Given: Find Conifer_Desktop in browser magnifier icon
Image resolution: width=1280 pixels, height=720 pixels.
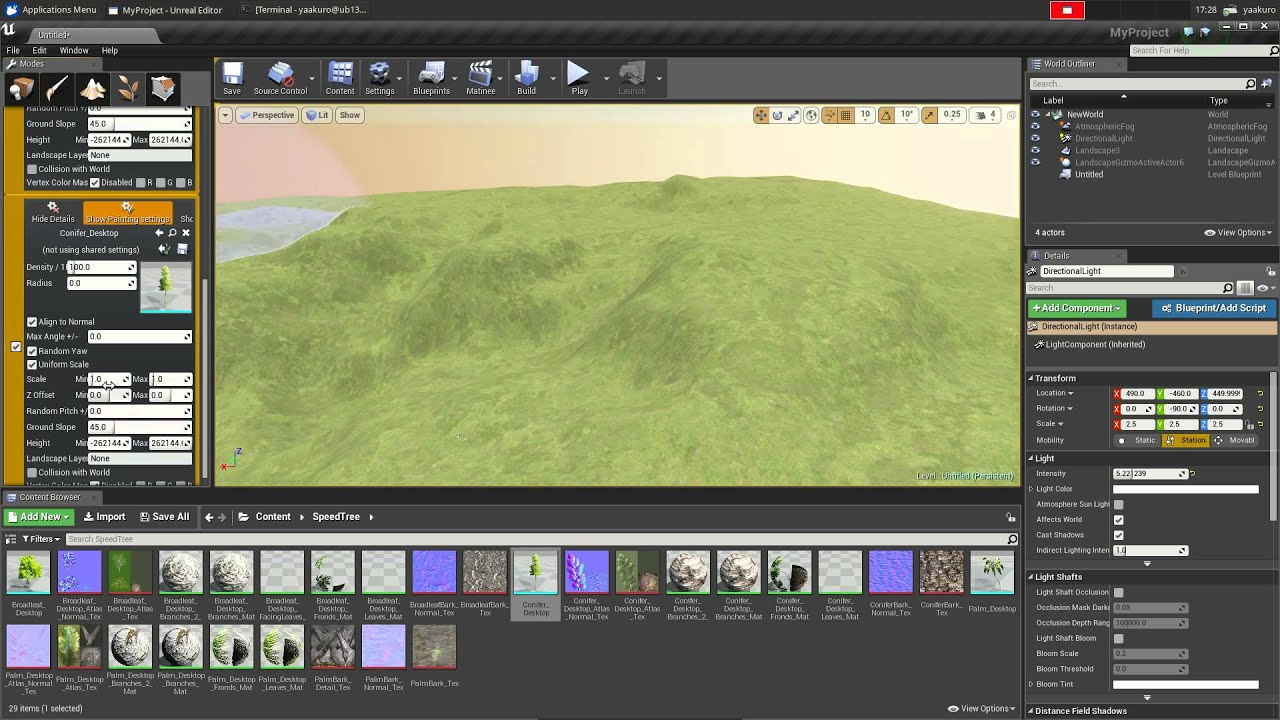Looking at the screenshot, I should tap(172, 233).
